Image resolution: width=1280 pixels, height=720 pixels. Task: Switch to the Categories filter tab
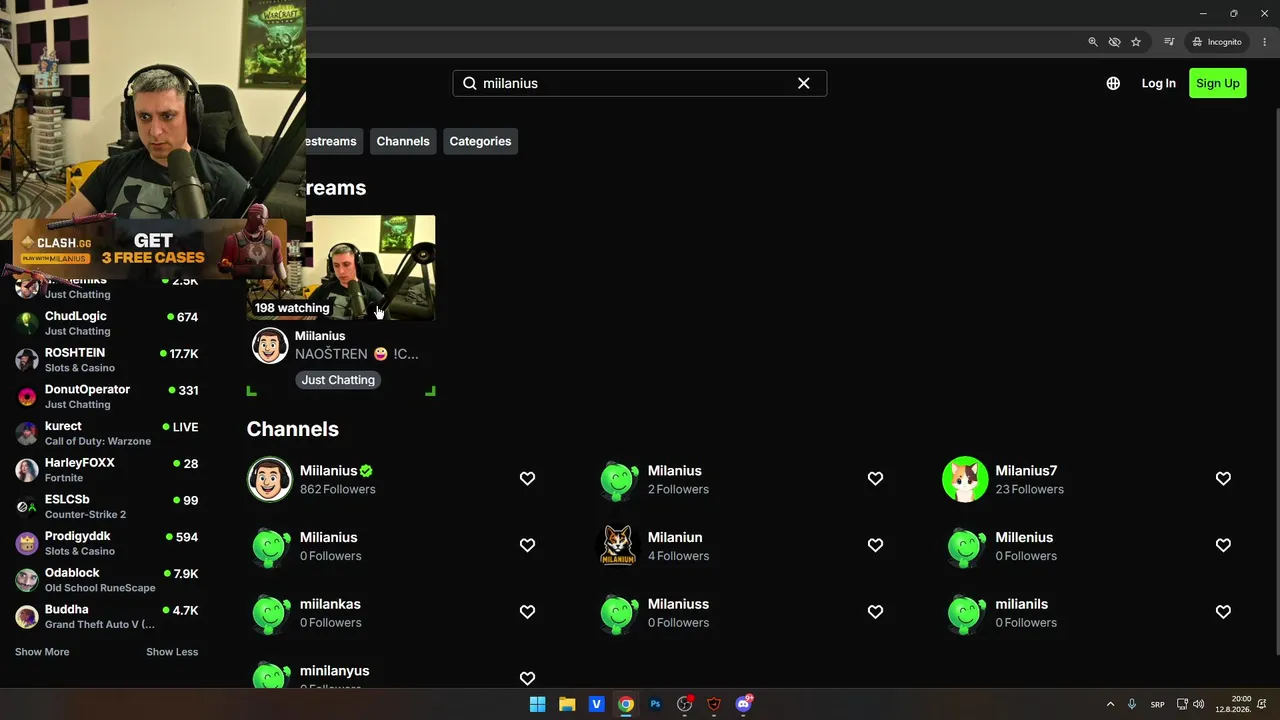pos(480,141)
